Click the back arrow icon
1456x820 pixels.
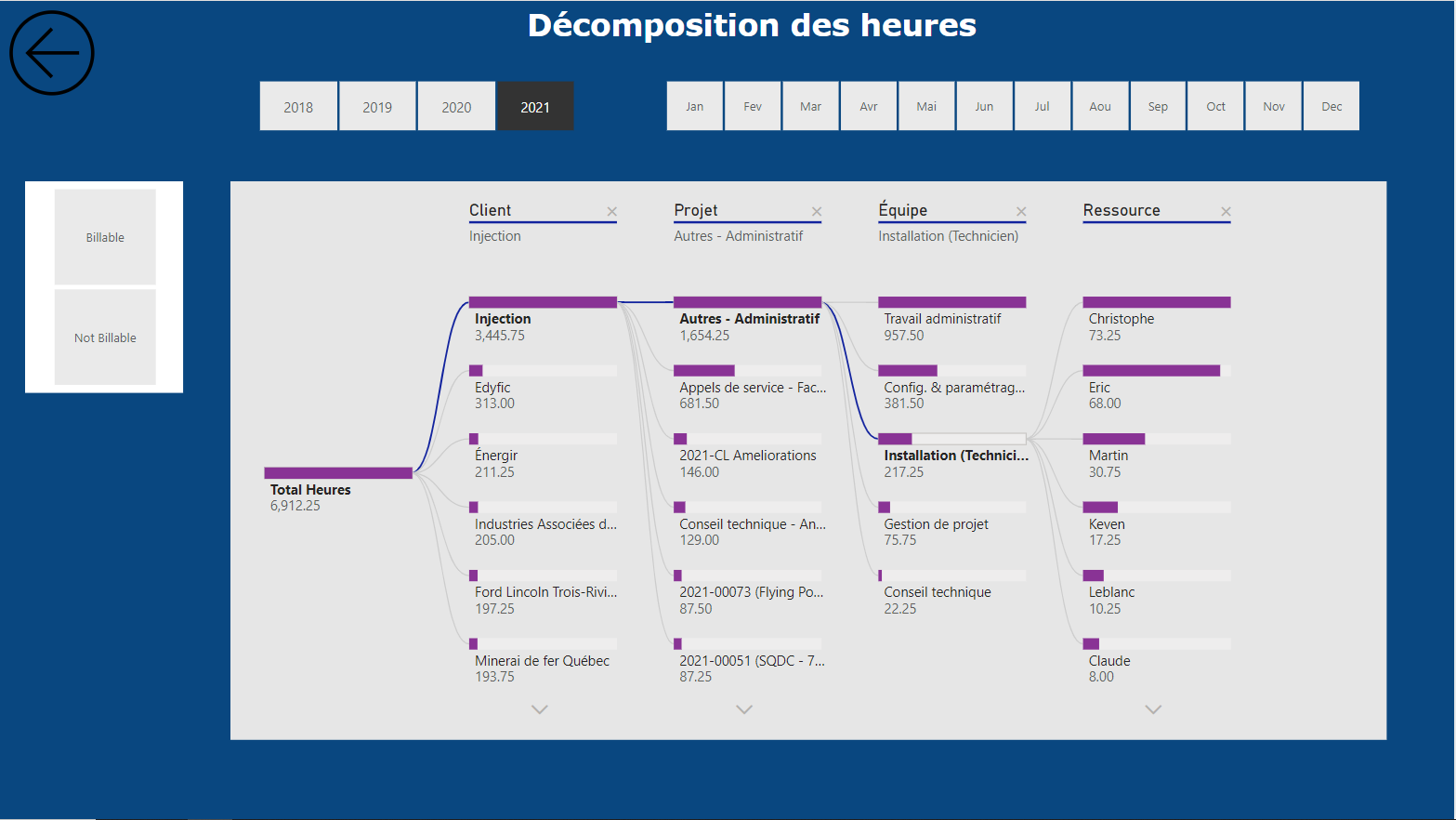pos(52,53)
